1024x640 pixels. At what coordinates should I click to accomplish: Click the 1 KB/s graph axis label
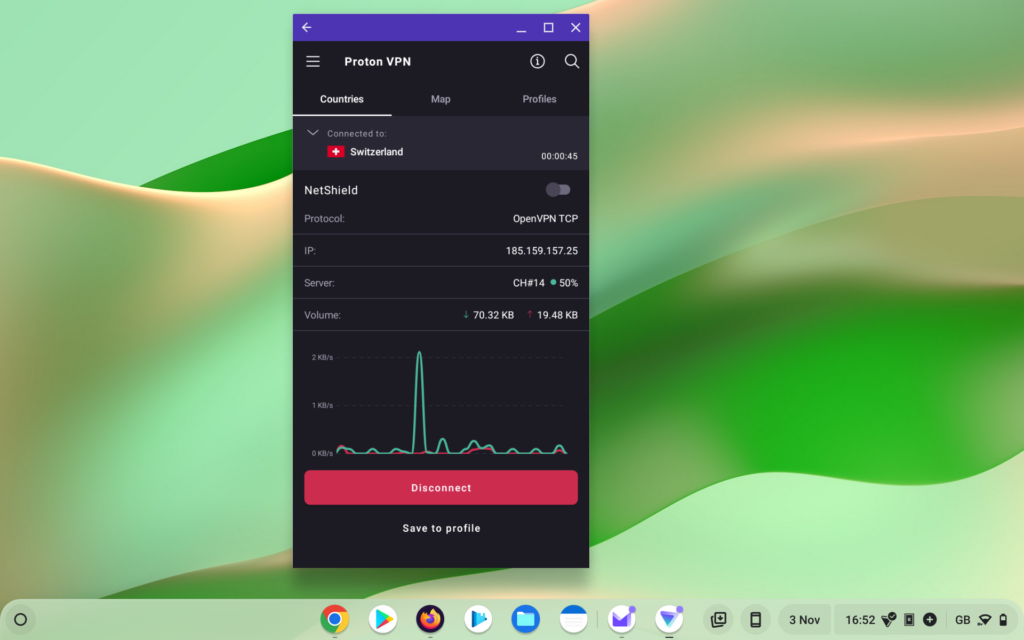(322, 406)
